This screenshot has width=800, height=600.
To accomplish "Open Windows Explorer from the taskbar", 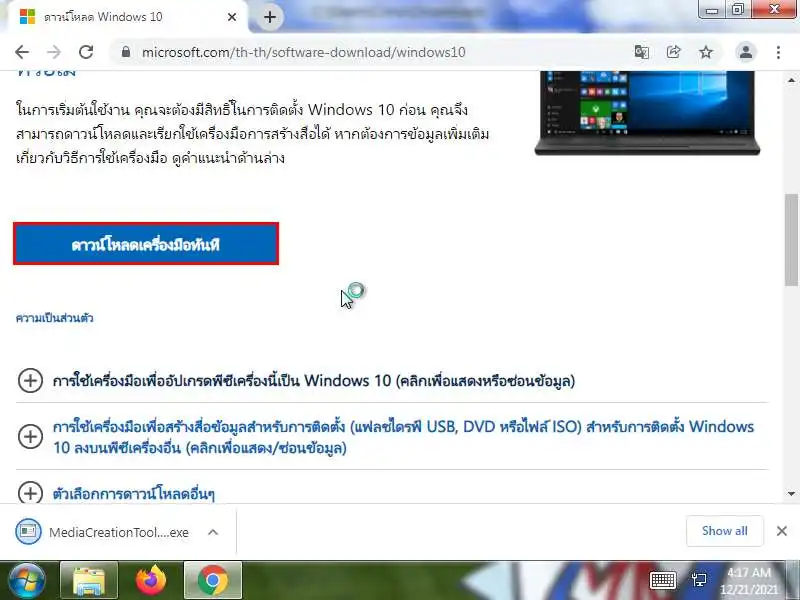I will click(89, 580).
